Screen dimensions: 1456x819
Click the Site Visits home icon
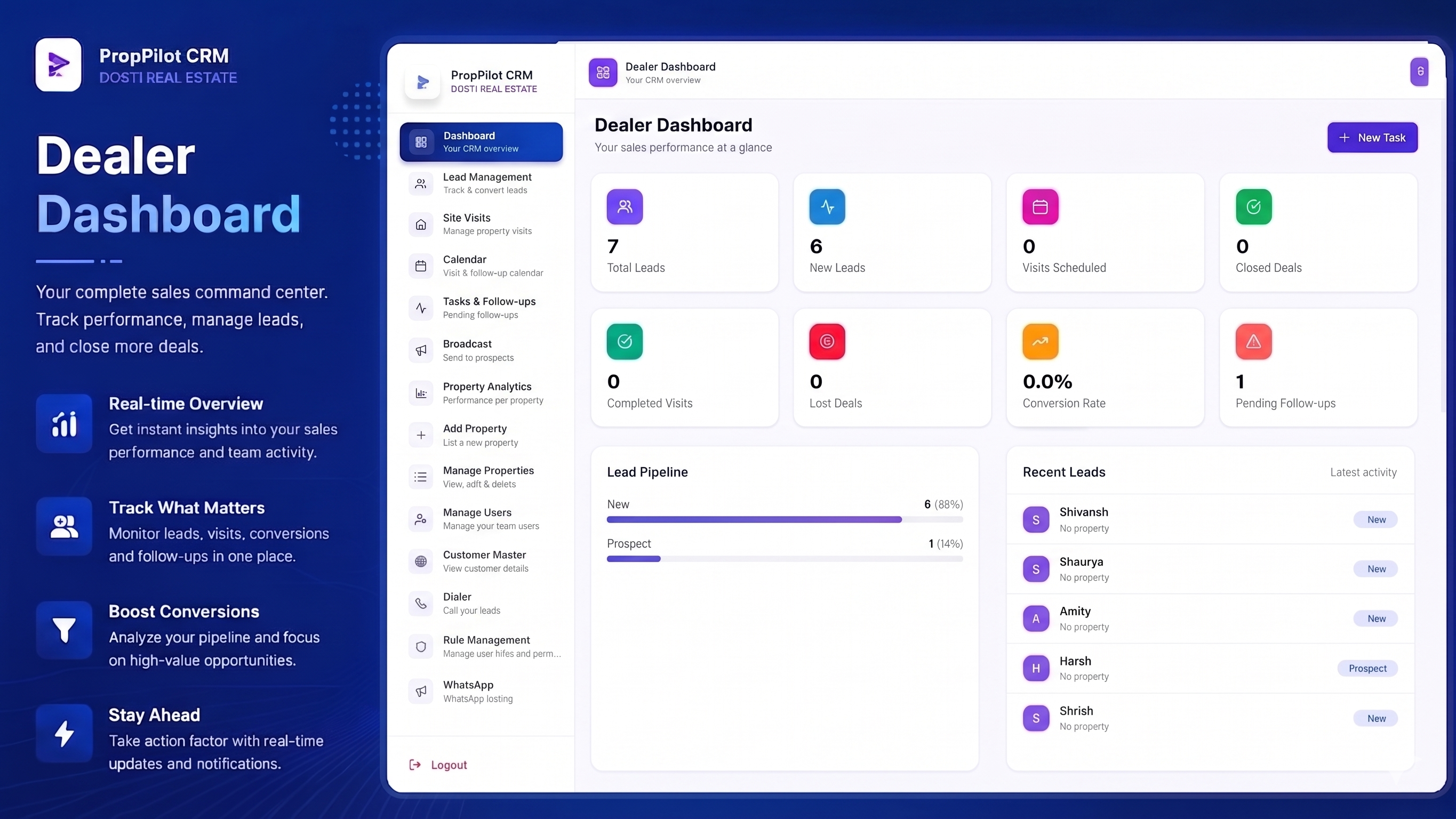pos(420,224)
